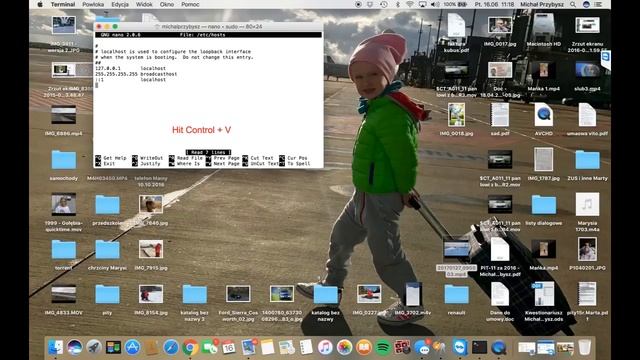Select sad.pdf on the desktop
This screenshot has height=360, width=640.
[x=500, y=115]
